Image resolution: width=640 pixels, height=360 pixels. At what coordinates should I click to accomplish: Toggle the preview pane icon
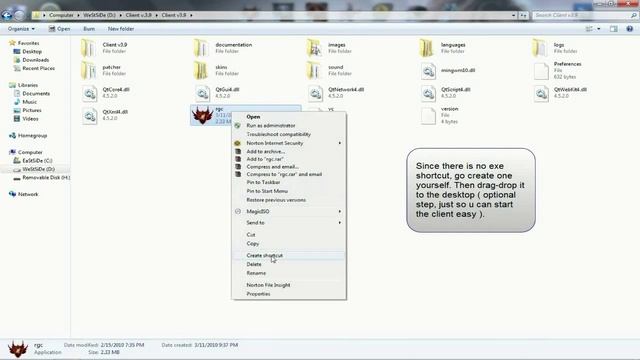click(613, 29)
